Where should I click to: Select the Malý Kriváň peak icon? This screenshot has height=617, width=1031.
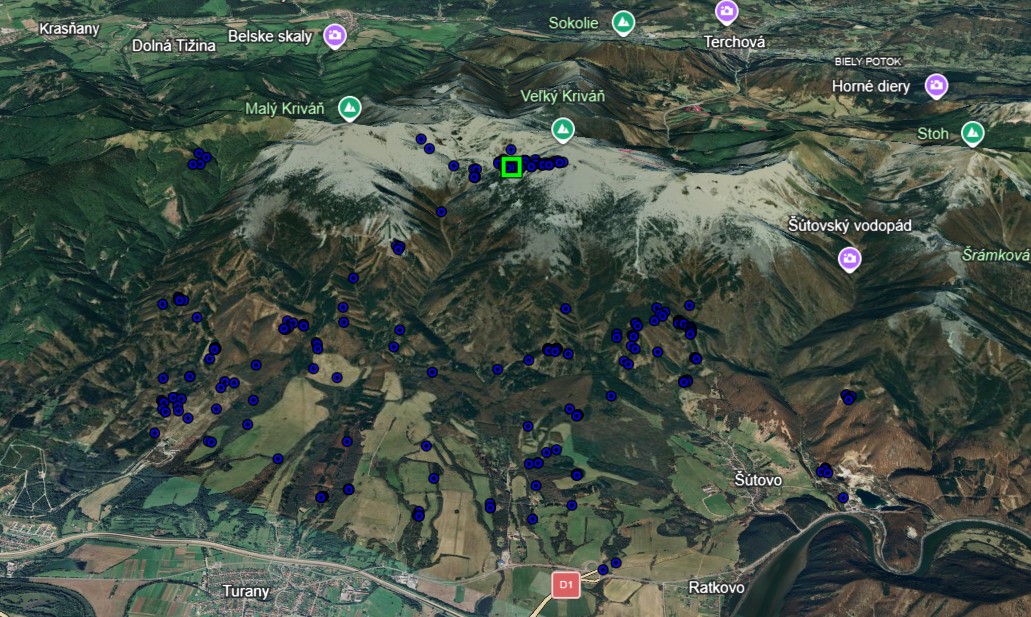click(350, 109)
